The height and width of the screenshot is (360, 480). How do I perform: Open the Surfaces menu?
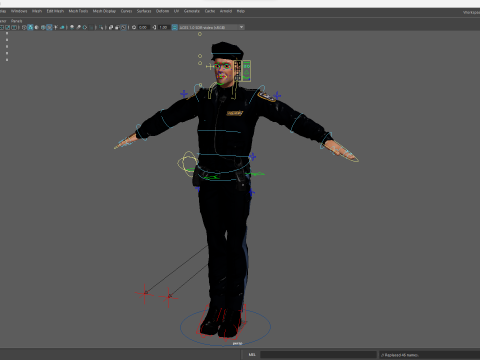(144, 11)
